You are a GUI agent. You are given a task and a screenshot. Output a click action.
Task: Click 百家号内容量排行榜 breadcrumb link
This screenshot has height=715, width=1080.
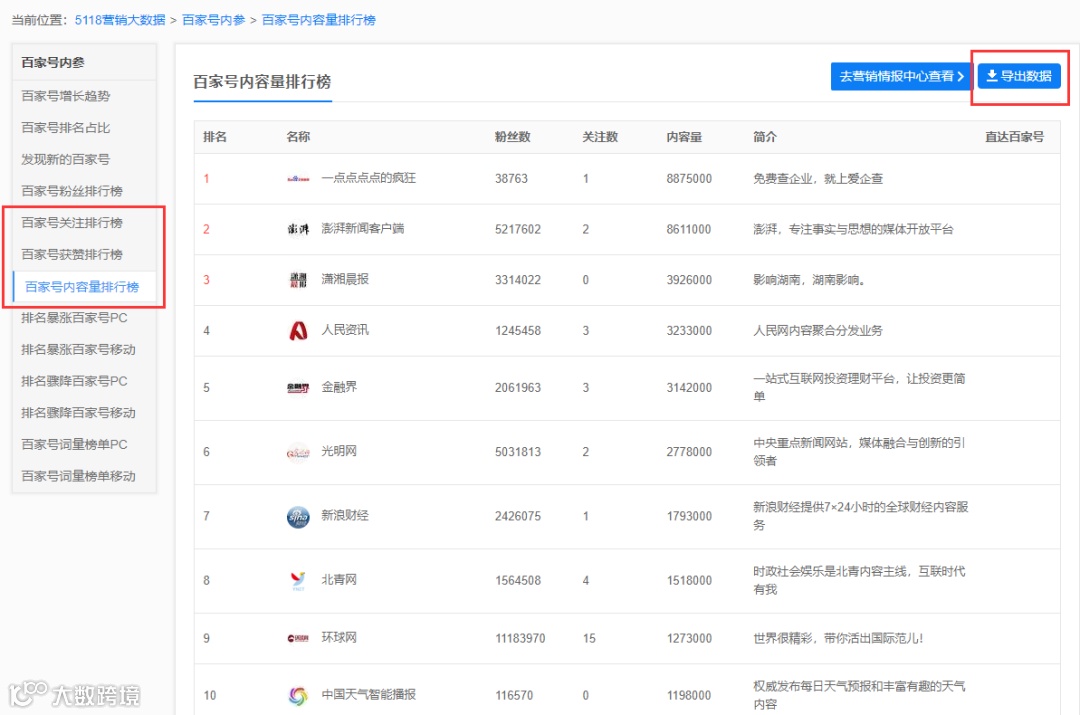coord(319,20)
